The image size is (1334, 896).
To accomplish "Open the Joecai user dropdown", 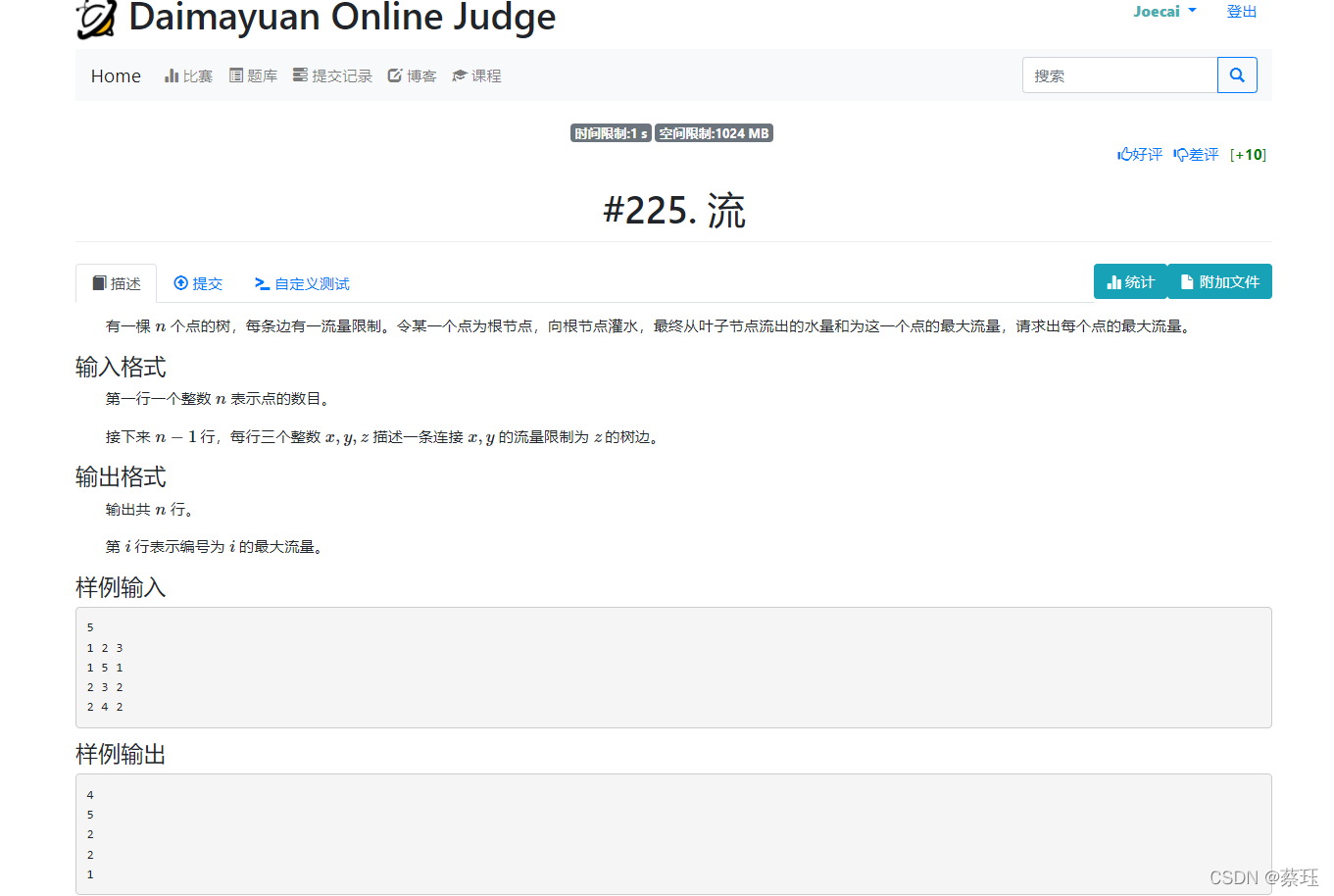I will pyautogui.click(x=1164, y=12).
